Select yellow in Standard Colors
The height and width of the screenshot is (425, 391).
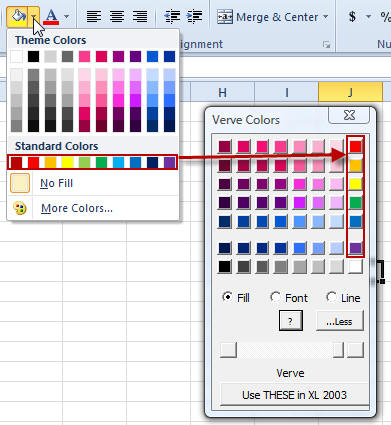tap(67, 162)
